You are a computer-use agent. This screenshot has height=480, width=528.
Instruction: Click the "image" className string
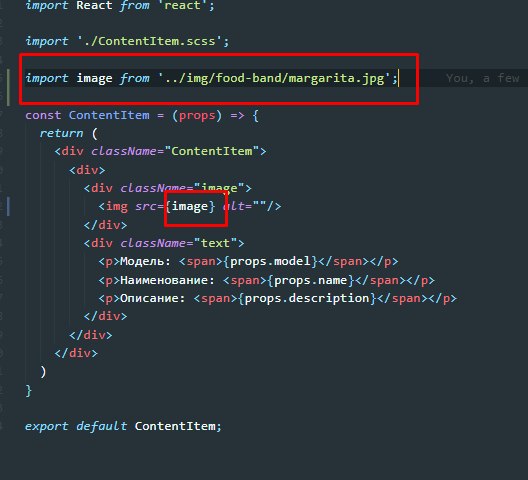pos(219,188)
